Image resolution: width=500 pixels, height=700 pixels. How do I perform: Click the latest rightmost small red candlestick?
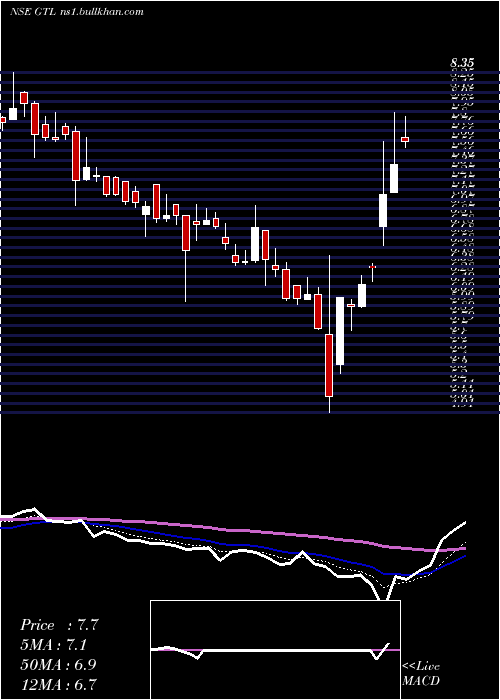(x=405, y=139)
